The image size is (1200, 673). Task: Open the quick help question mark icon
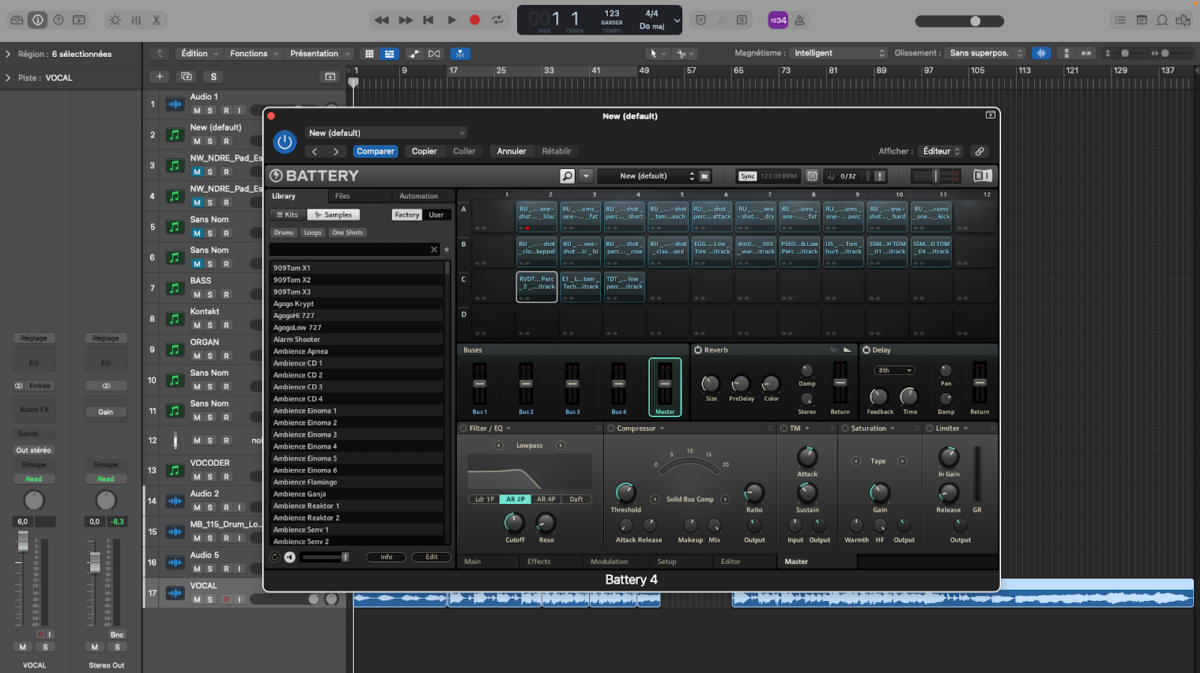pyautogui.click(x=58, y=20)
